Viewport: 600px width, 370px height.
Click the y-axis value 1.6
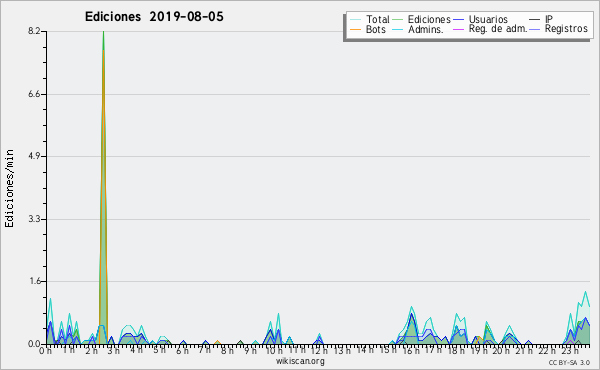coord(34,282)
